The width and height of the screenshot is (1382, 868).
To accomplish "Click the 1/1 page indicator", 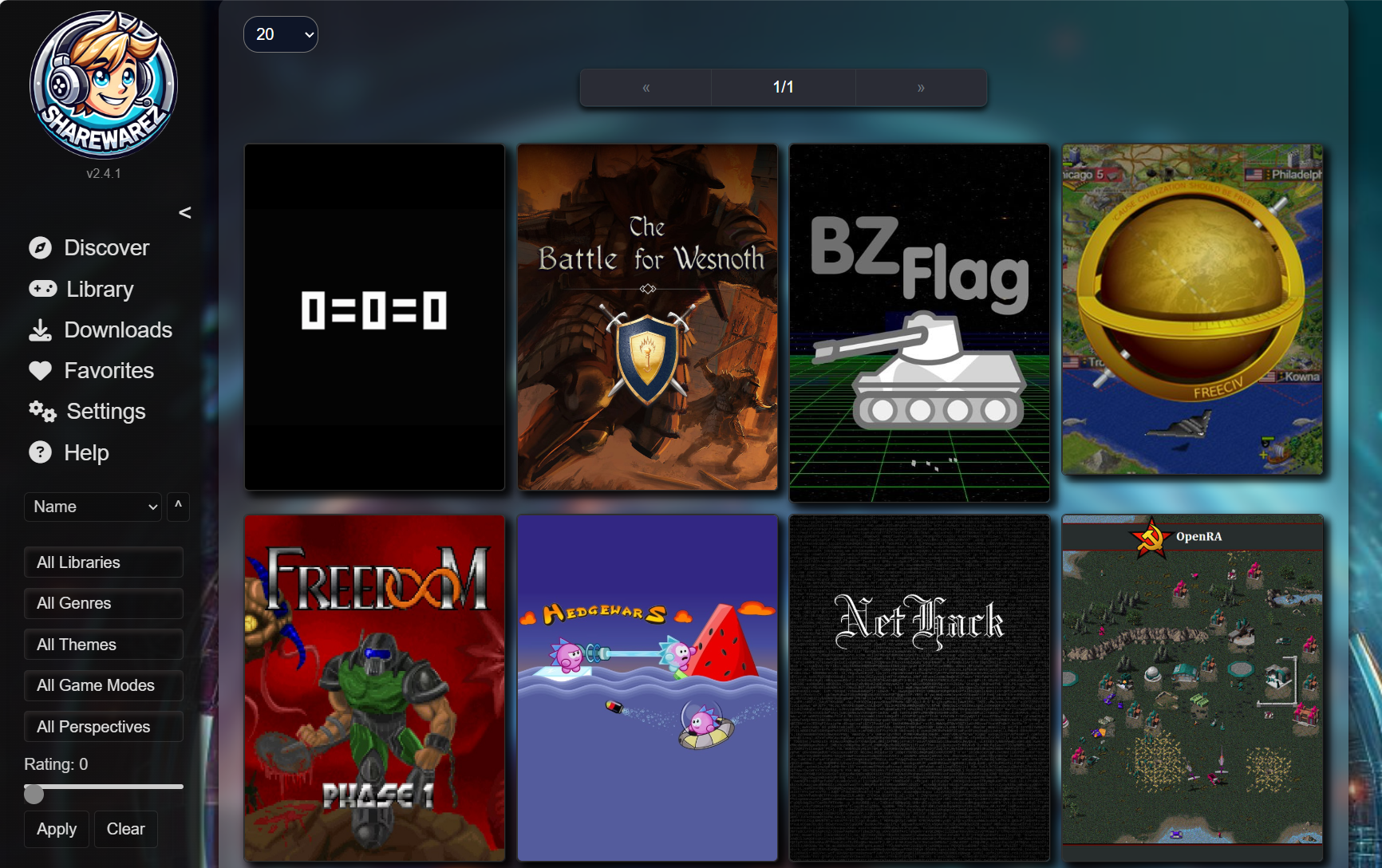I will [783, 88].
